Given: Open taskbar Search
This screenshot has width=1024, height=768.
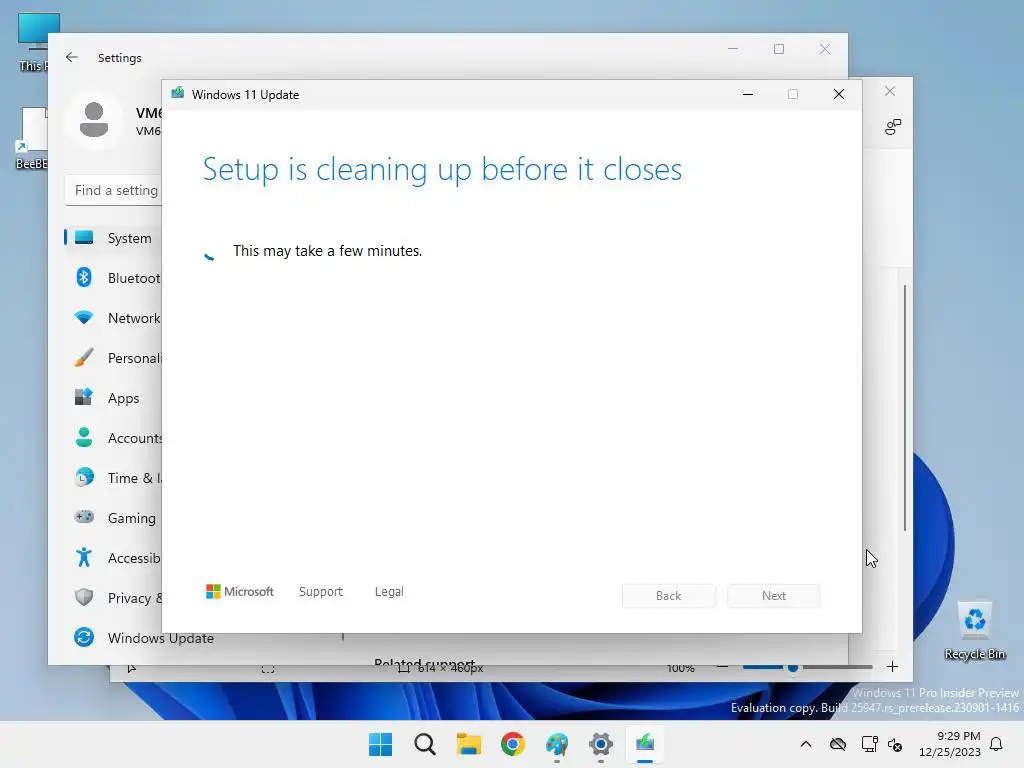Looking at the screenshot, I should pyautogui.click(x=424, y=744).
